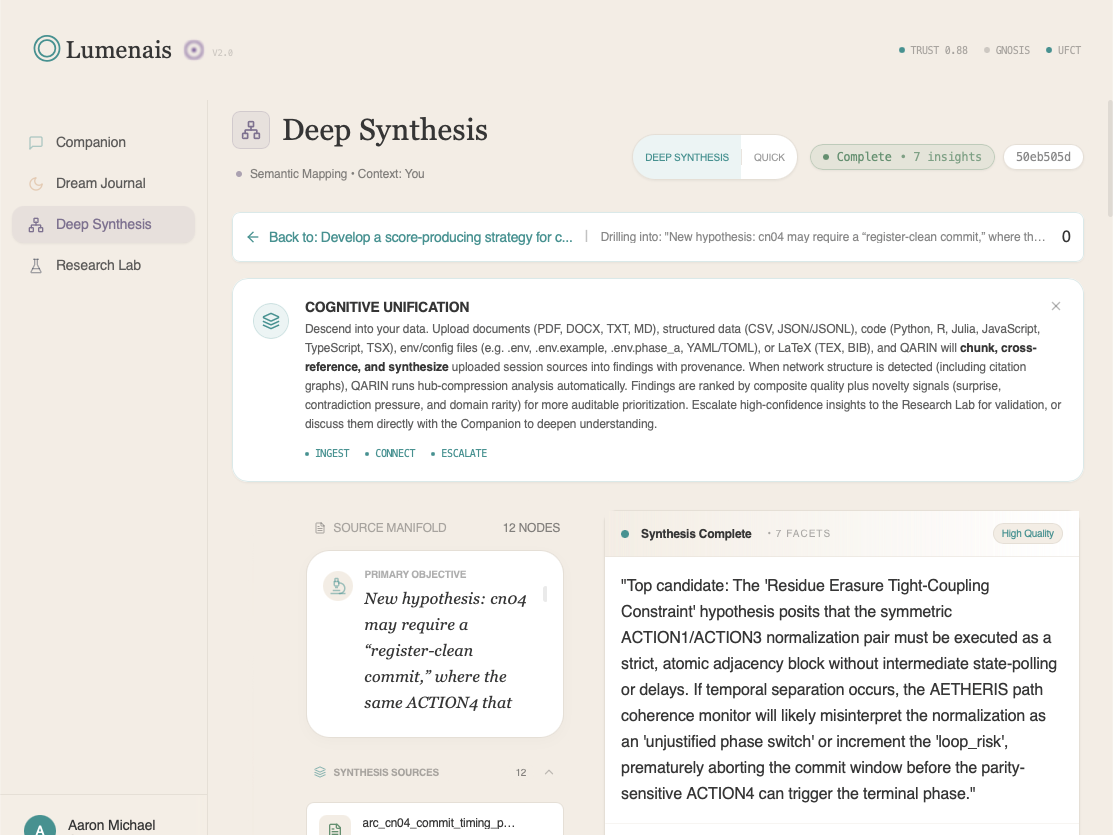Screen dimensions: 1113x835
Task: Click the Deep Synthesis heading network icon
Action: point(251,130)
